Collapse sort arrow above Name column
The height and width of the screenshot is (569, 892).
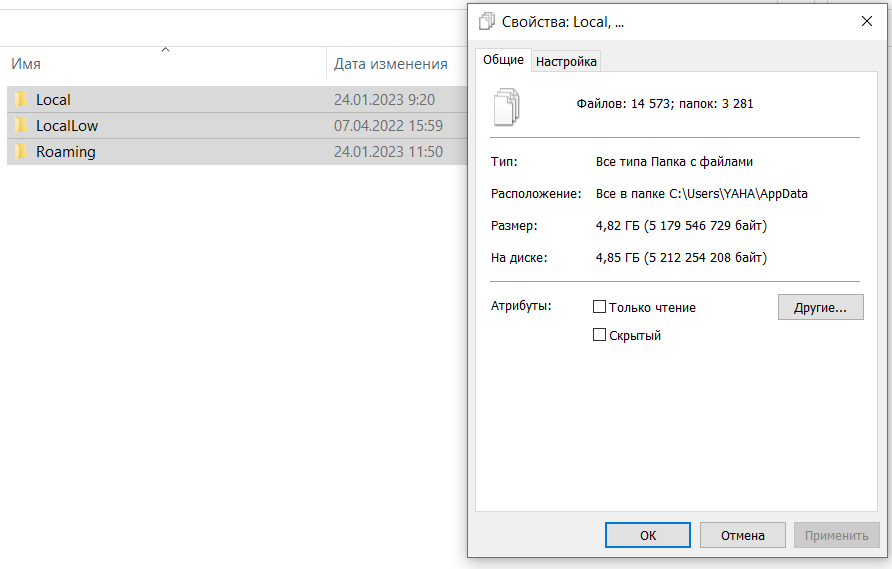166,49
